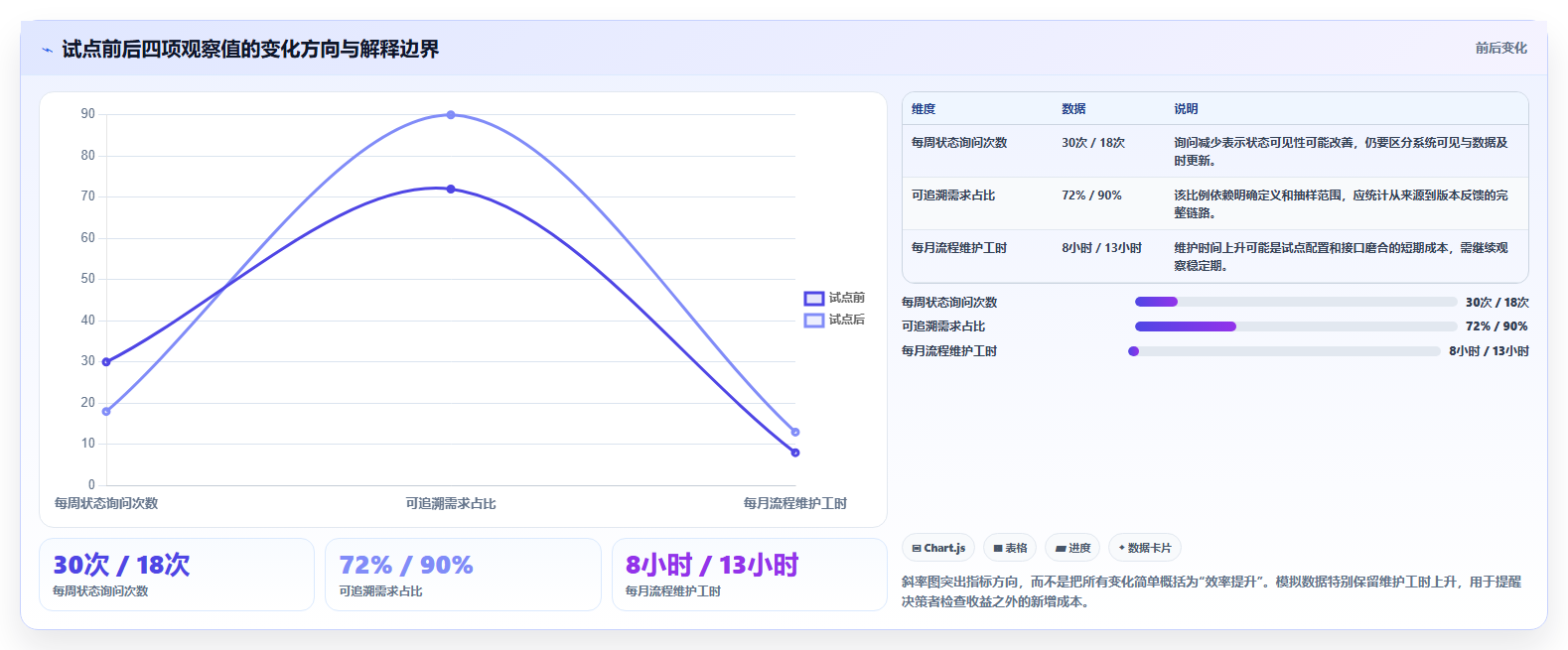Click the 试点前 data point at 30
1568x650 pixels.
106,361
